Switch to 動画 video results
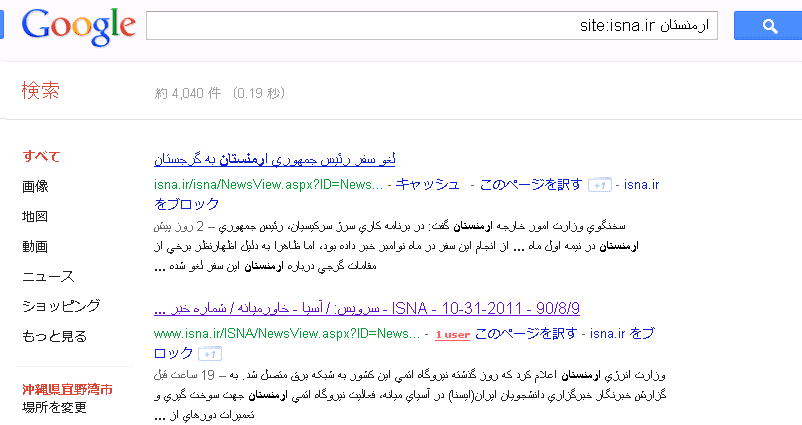 pos(35,247)
